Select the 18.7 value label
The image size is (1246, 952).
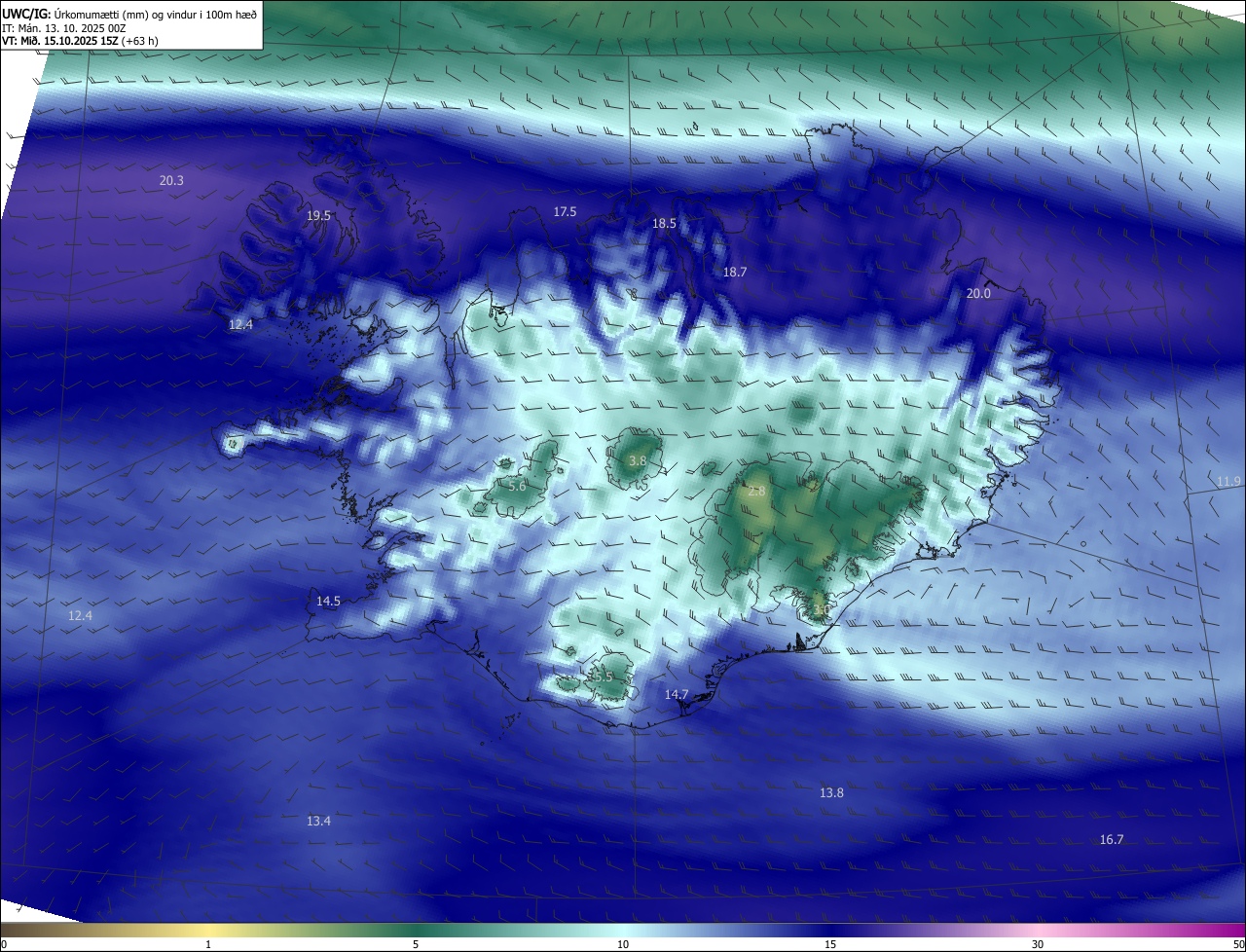(x=734, y=273)
